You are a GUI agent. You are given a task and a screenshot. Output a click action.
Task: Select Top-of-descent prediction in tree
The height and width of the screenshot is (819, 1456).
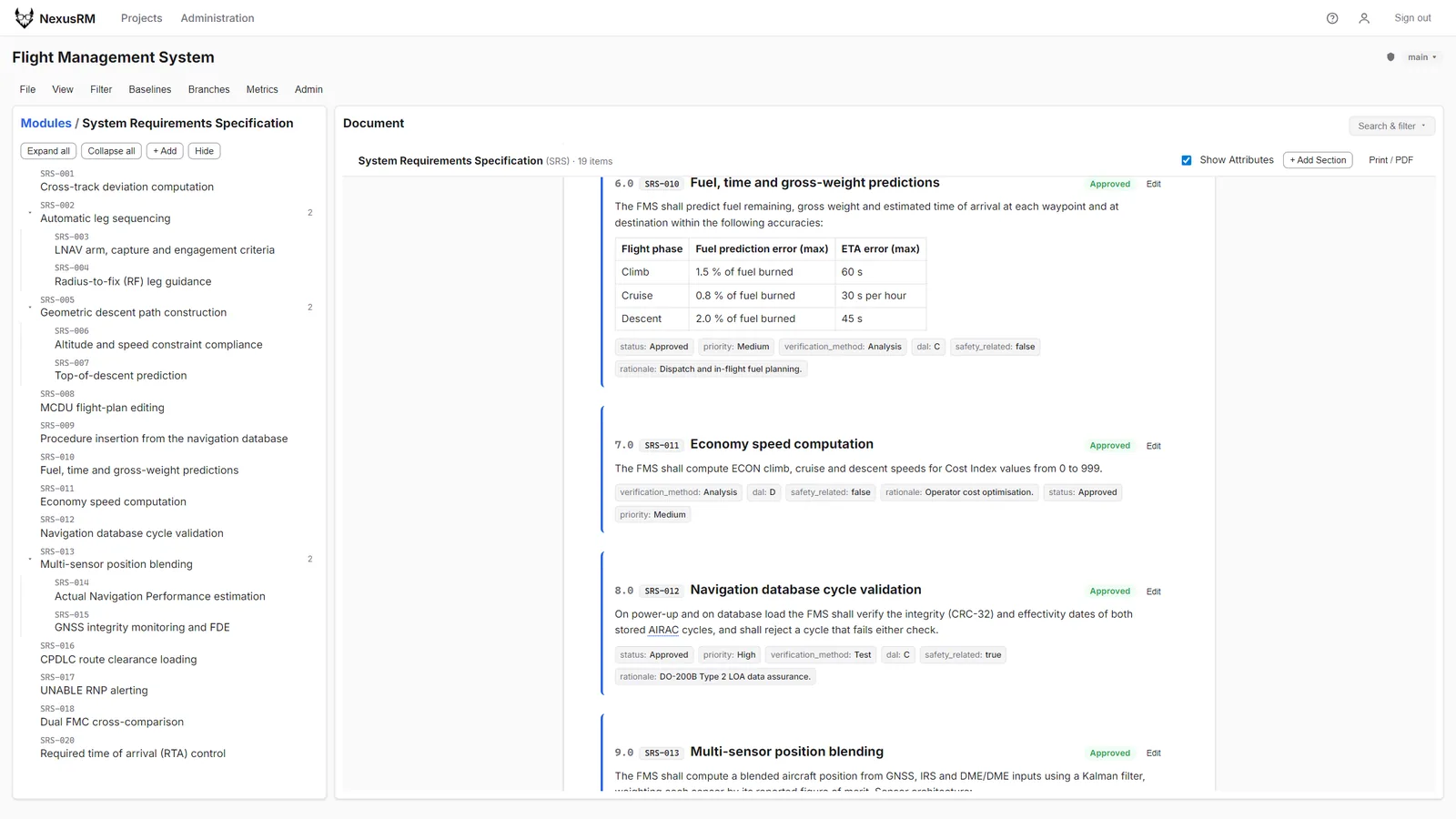120,369
